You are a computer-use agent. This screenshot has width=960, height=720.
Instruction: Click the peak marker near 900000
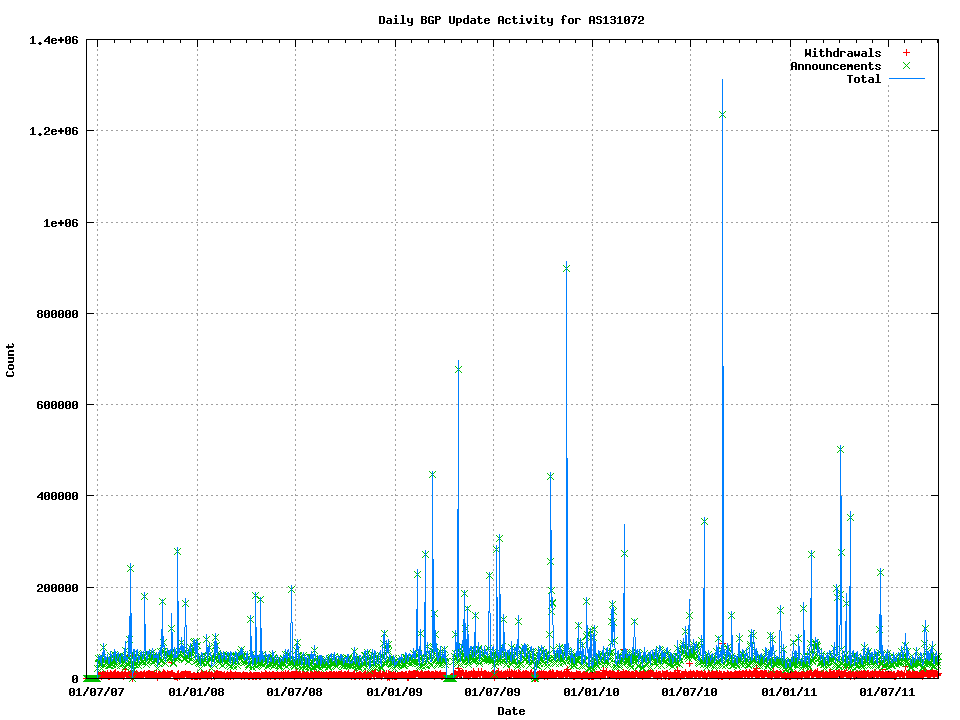point(566,267)
